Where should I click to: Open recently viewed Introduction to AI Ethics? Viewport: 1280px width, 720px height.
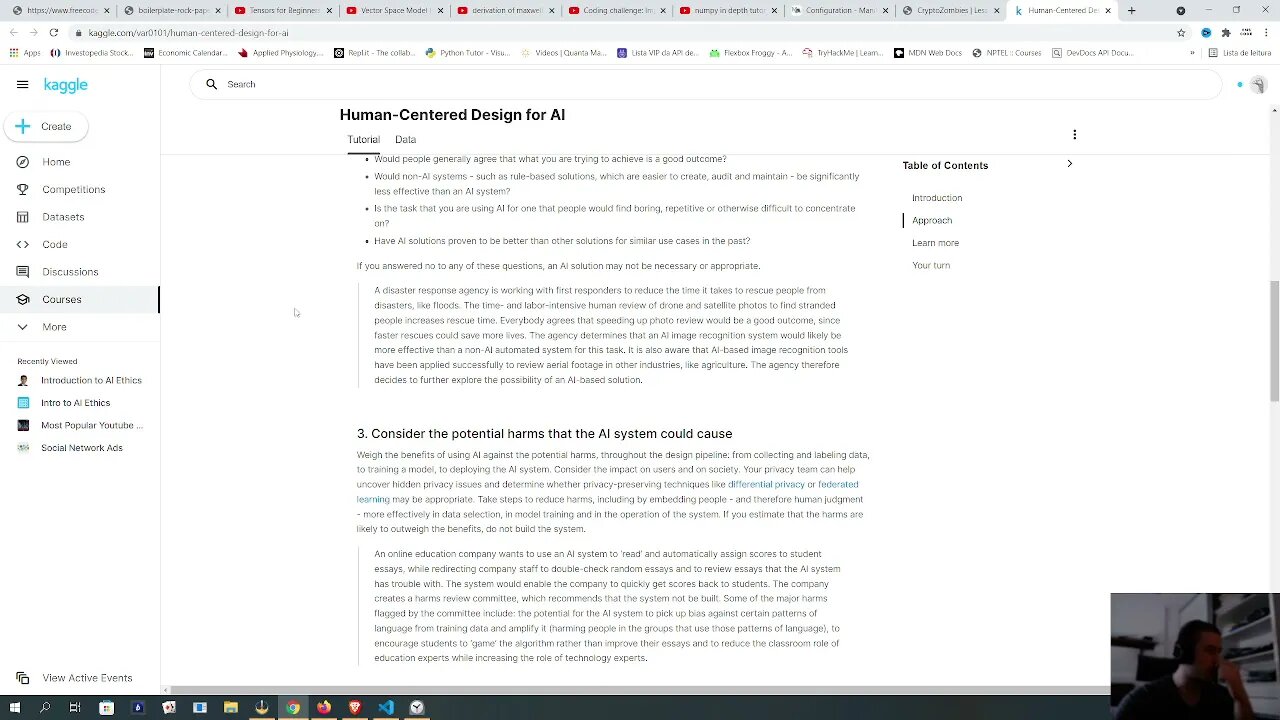point(91,380)
